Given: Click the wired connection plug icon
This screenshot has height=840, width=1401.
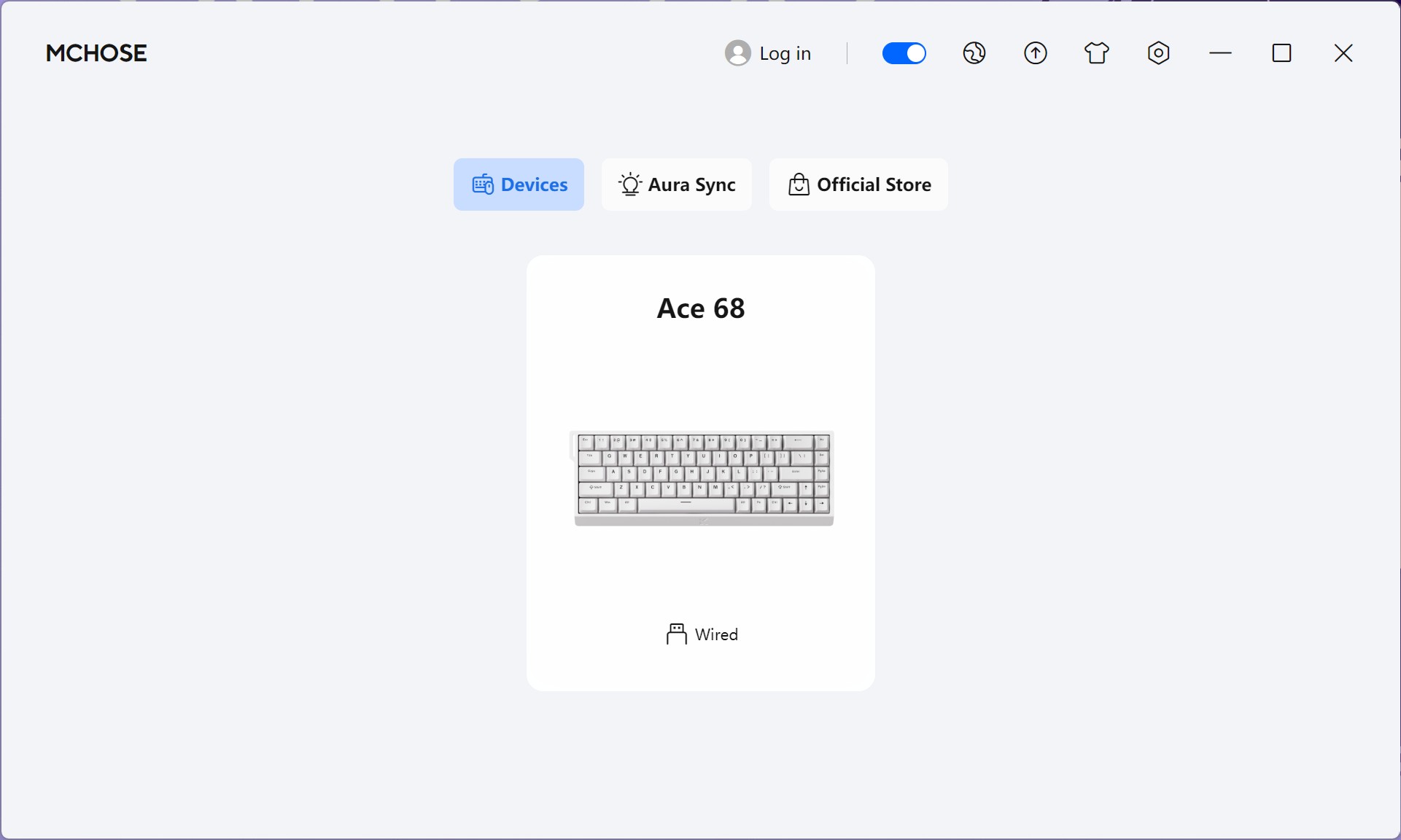Looking at the screenshot, I should [676, 634].
